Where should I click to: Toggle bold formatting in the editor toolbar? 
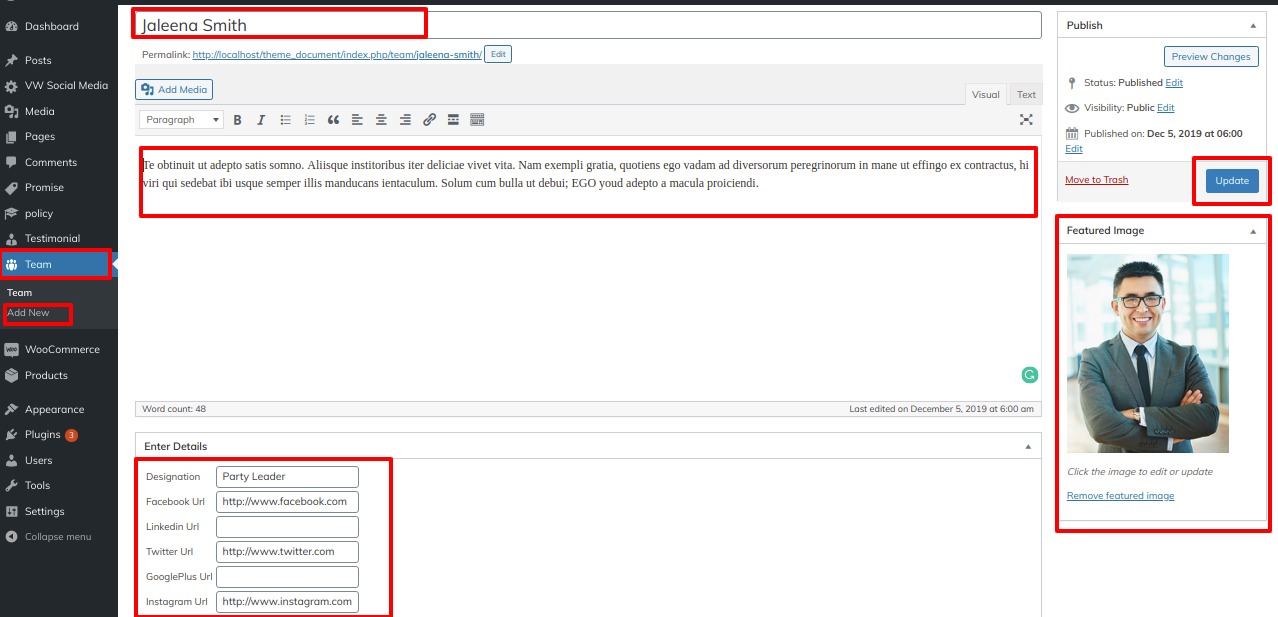(x=238, y=120)
